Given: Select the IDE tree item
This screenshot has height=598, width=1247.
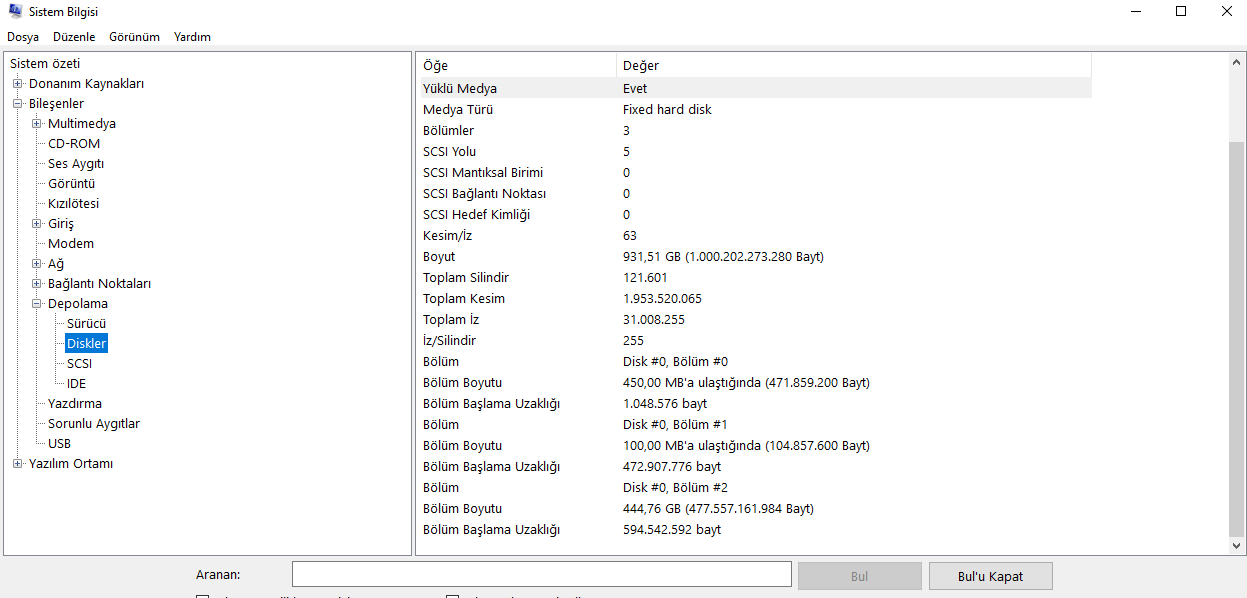Looking at the screenshot, I should (x=76, y=384).
